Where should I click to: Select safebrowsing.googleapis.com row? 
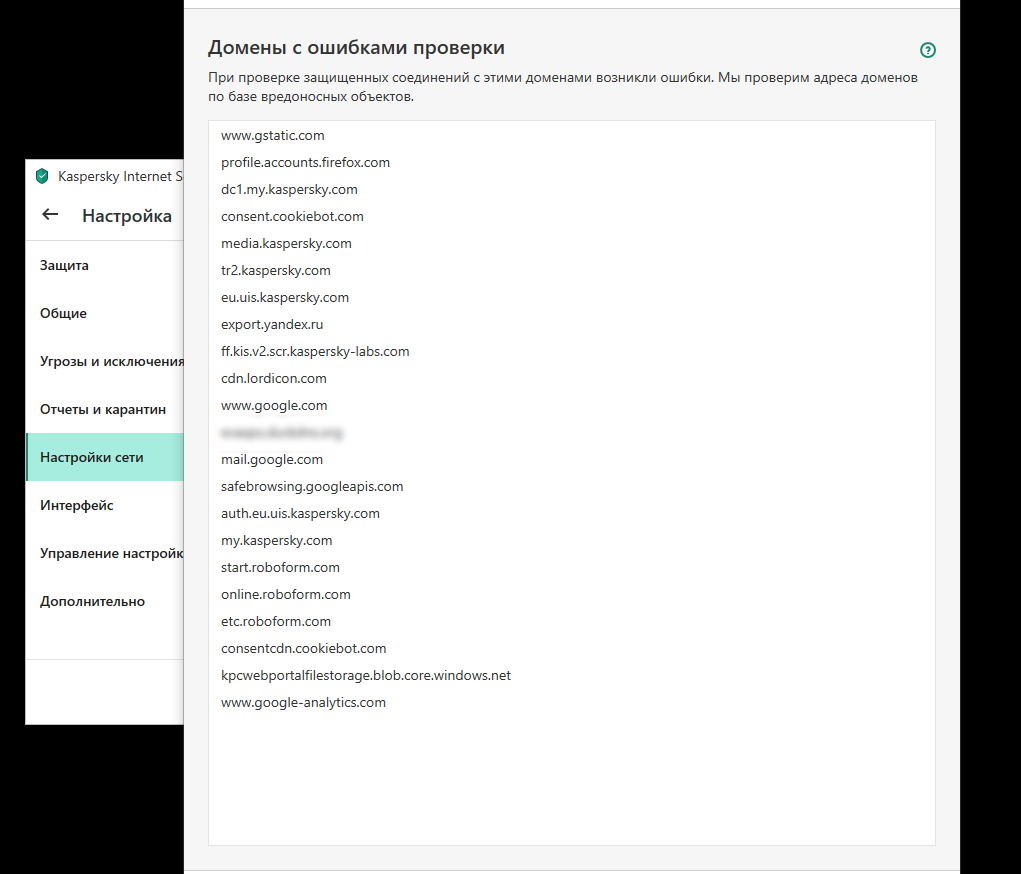coord(572,486)
